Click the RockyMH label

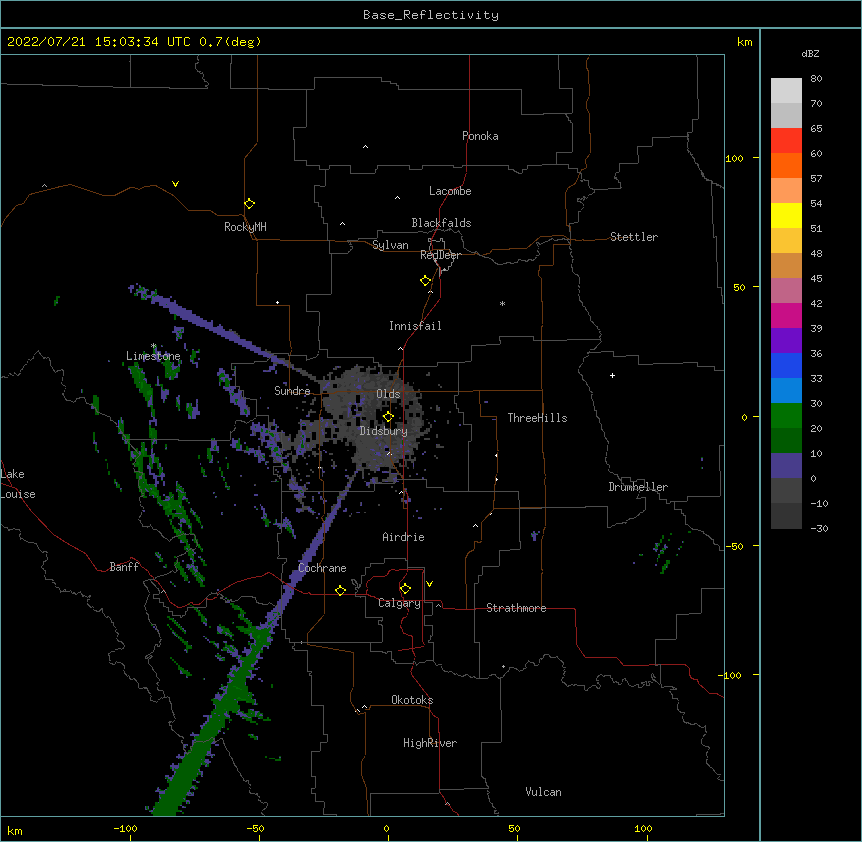245,227
